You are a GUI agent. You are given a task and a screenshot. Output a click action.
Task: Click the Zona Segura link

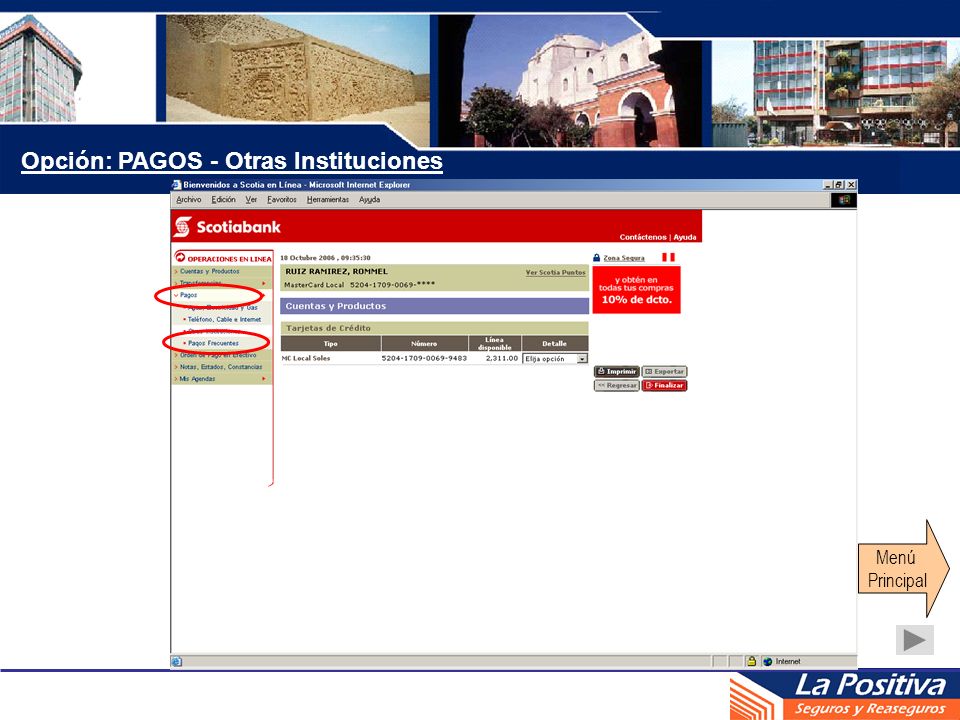623,258
